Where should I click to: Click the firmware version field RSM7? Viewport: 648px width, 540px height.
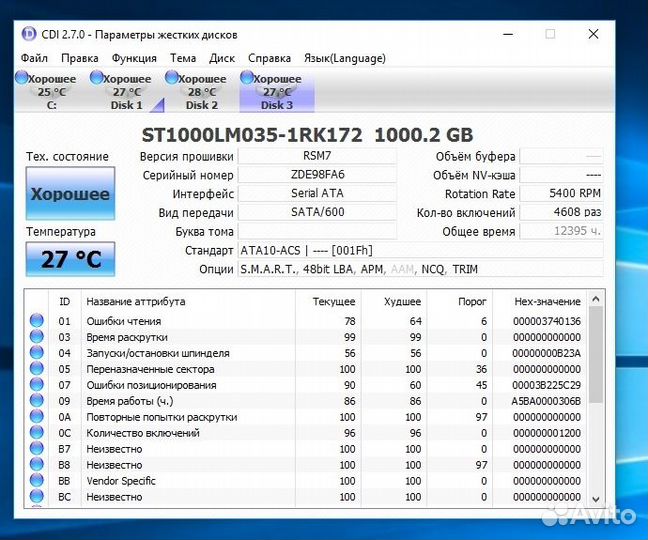tap(317, 156)
